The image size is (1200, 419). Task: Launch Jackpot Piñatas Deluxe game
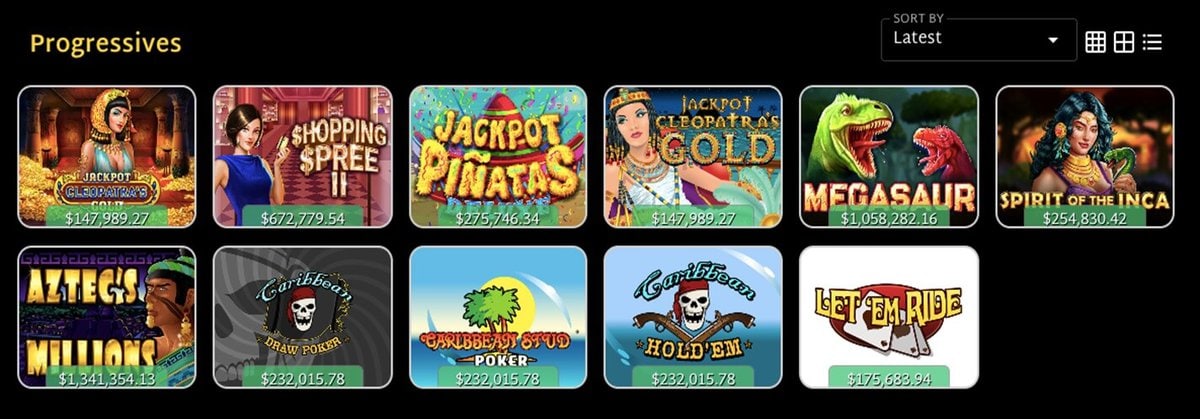coord(498,157)
